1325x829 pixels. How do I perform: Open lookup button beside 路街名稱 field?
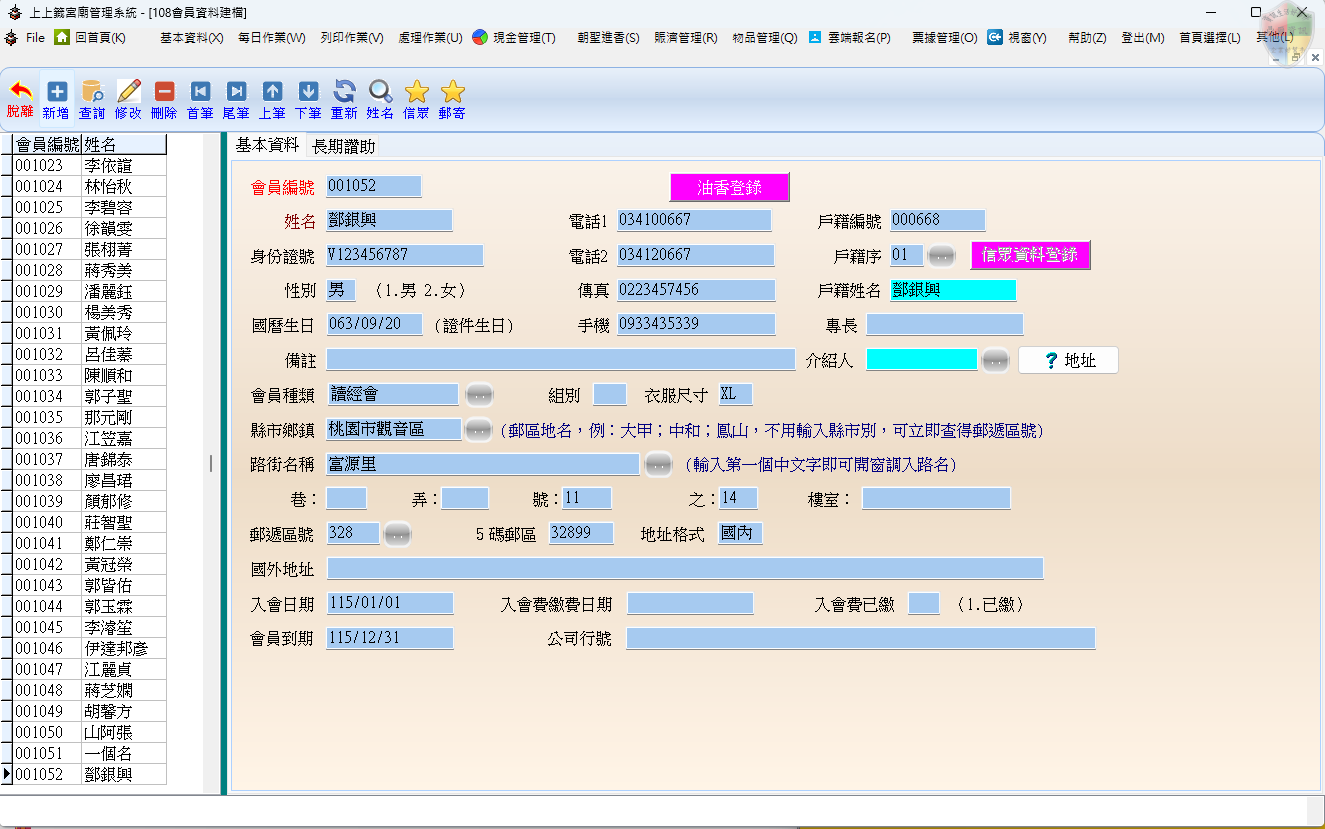coord(657,464)
